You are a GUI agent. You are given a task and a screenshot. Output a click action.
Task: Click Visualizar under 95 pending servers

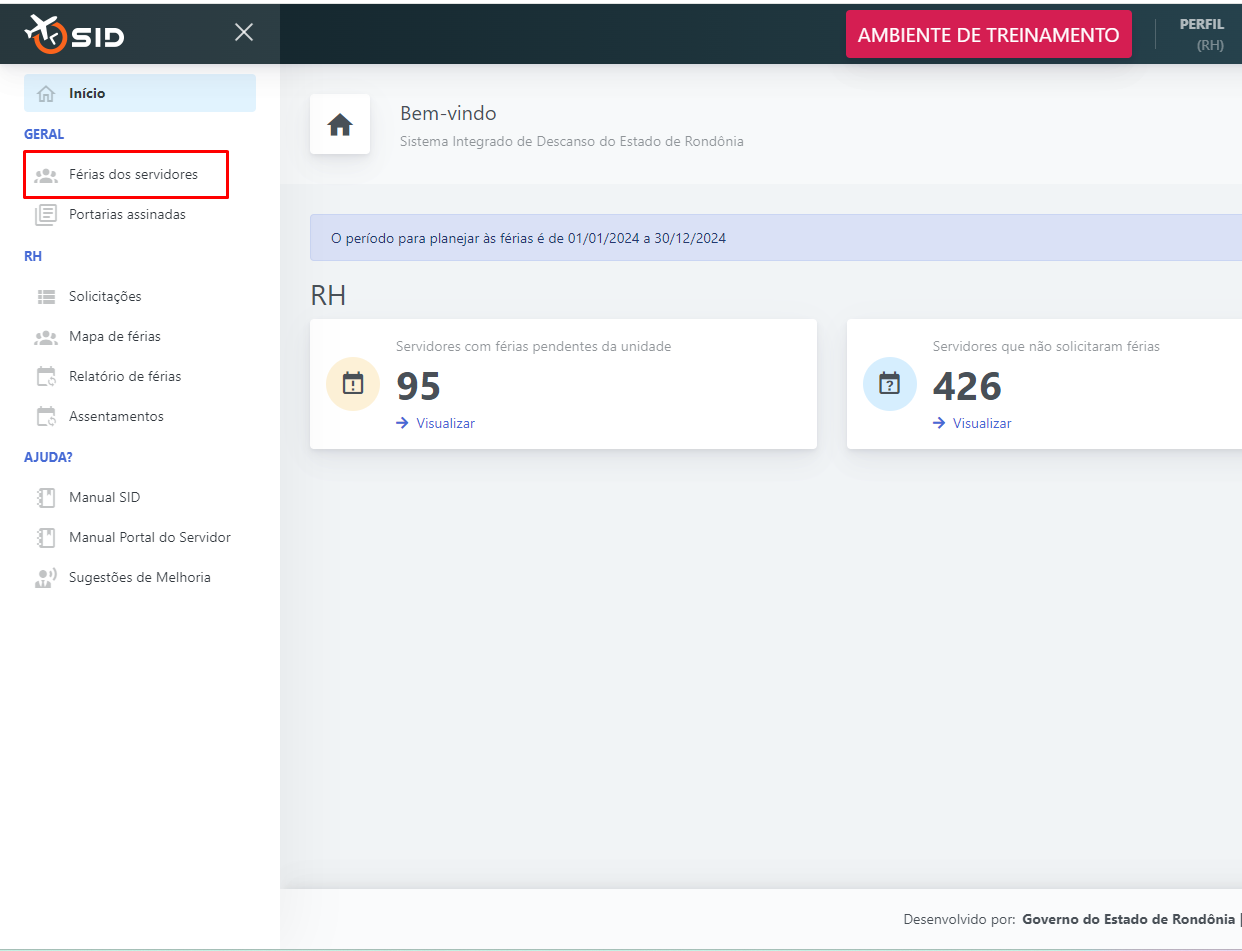pos(445,423)
